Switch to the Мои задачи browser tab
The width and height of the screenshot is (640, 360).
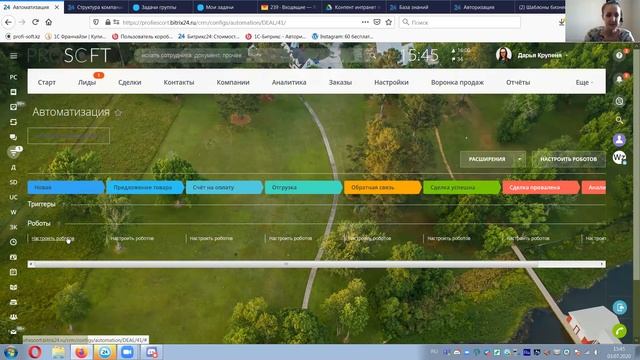224,7
